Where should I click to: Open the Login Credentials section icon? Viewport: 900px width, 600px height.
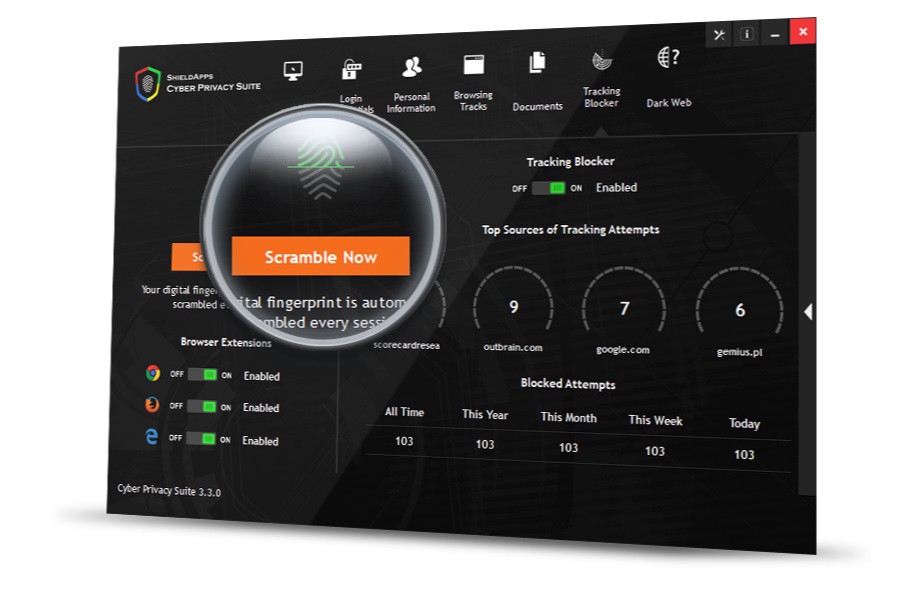pos(351,69)
